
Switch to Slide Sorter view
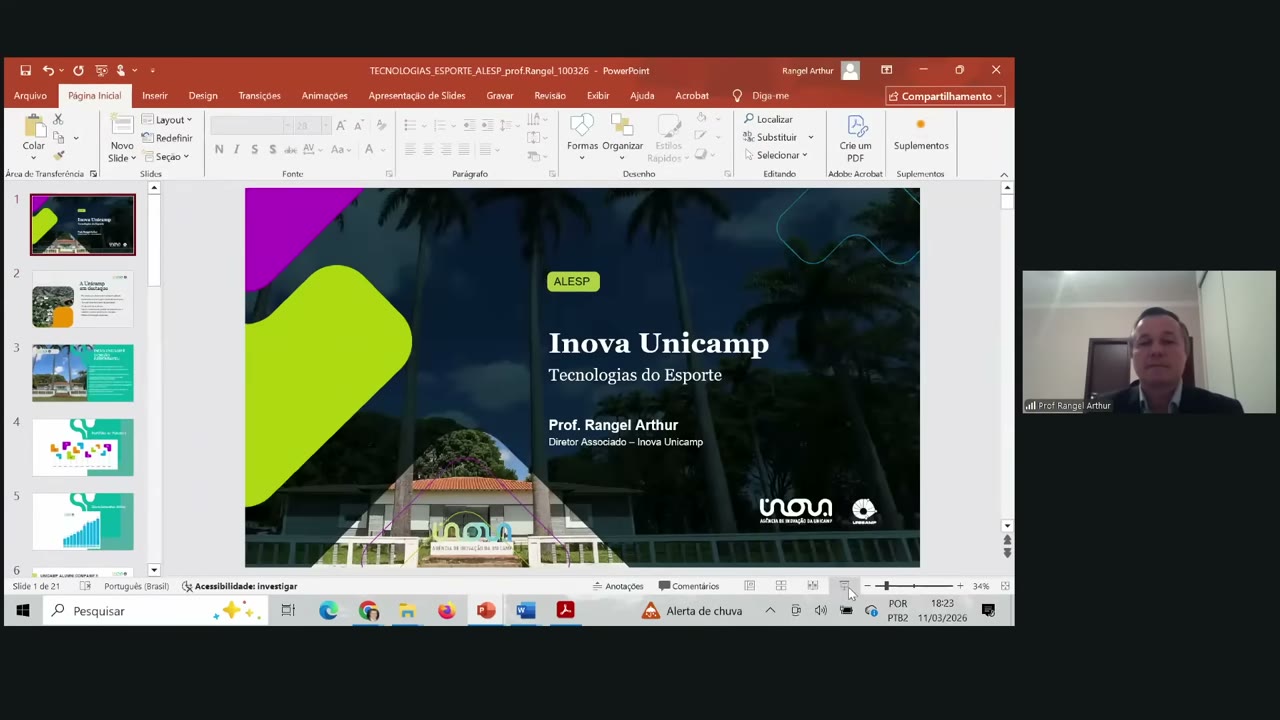pos(781,586)
